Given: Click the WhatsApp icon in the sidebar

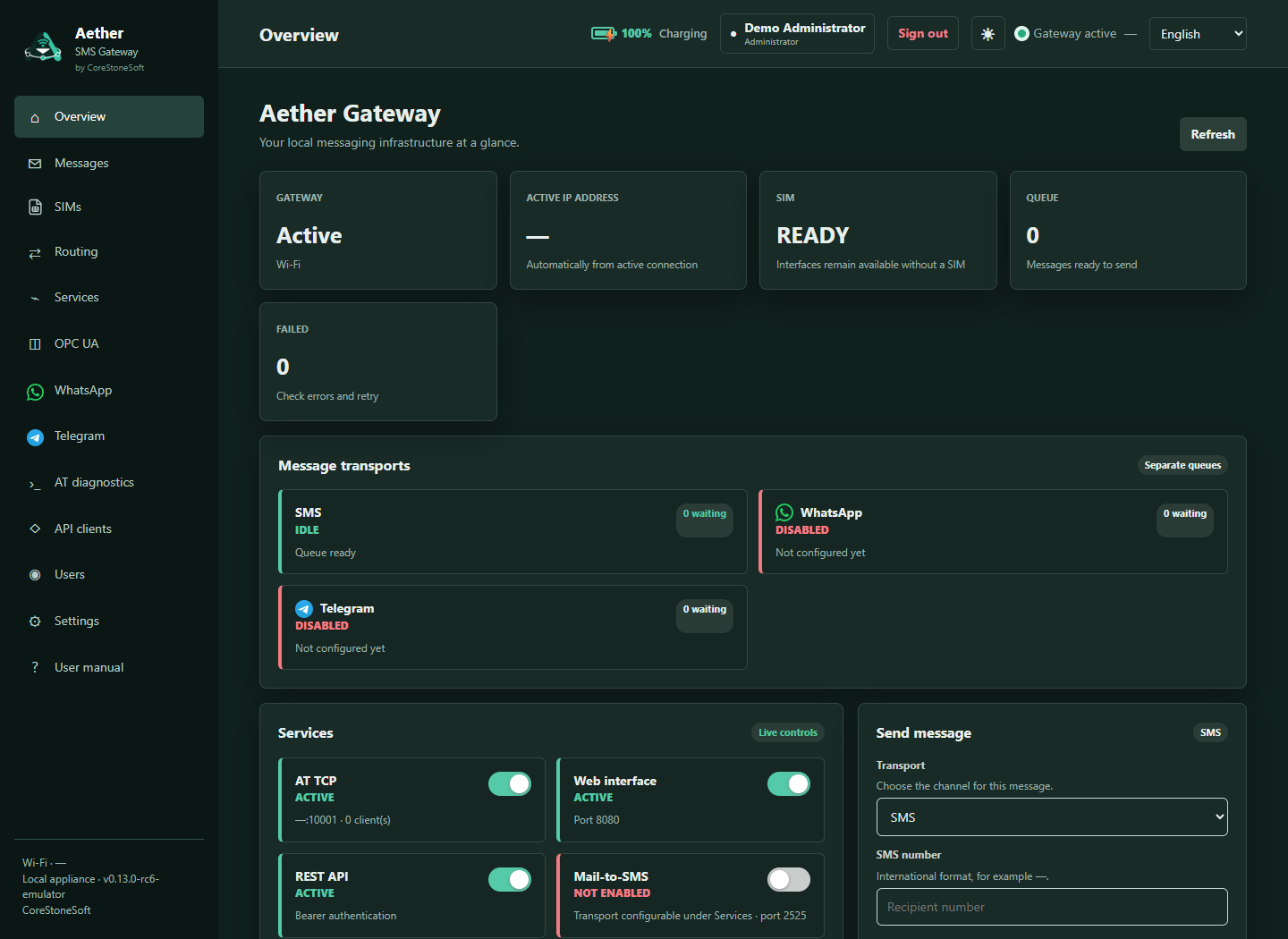Looking at the screenshot, I should [x=35, y=392].
